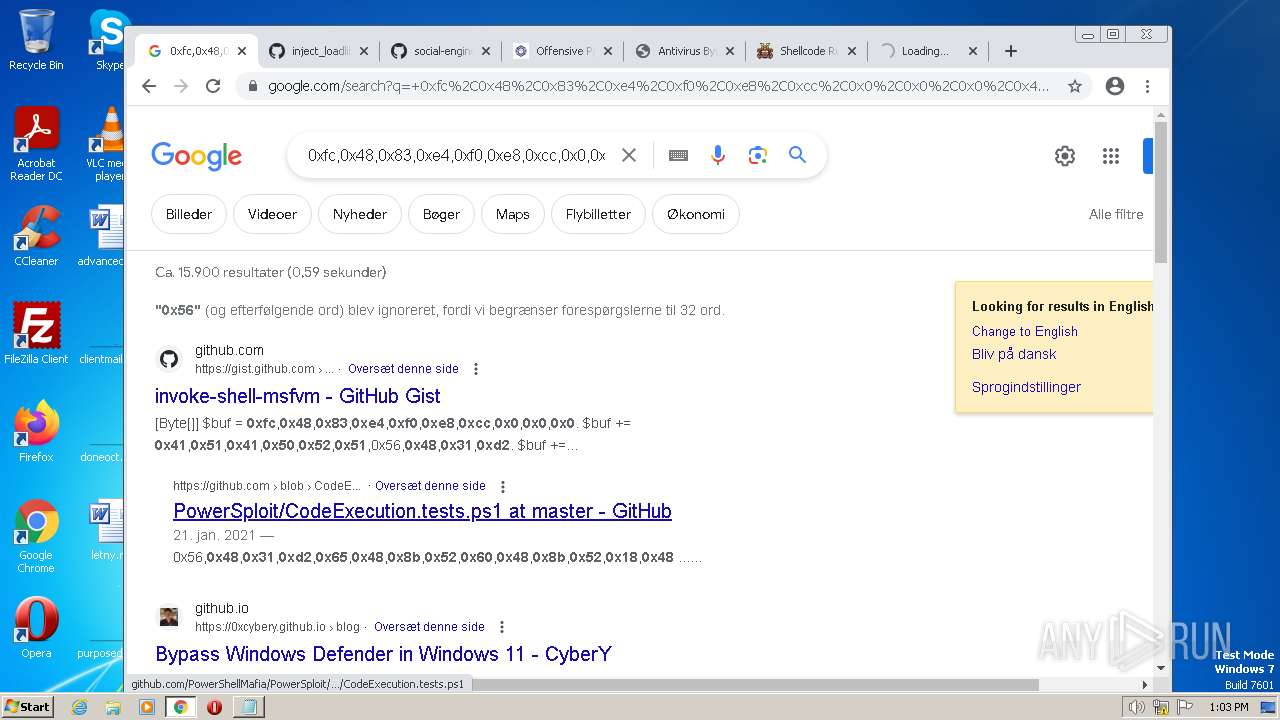
Task: Close the Offensive tab
Action: (608, 51)
